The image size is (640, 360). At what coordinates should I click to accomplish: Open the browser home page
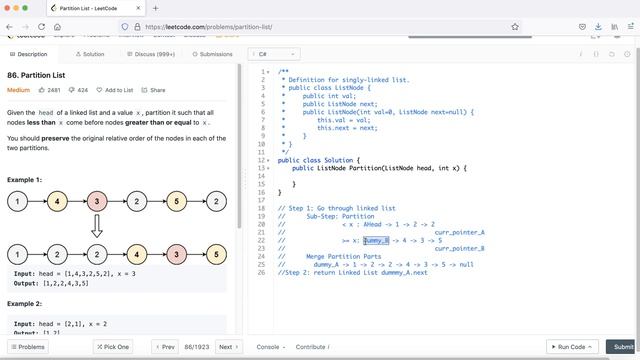[57, 27]
